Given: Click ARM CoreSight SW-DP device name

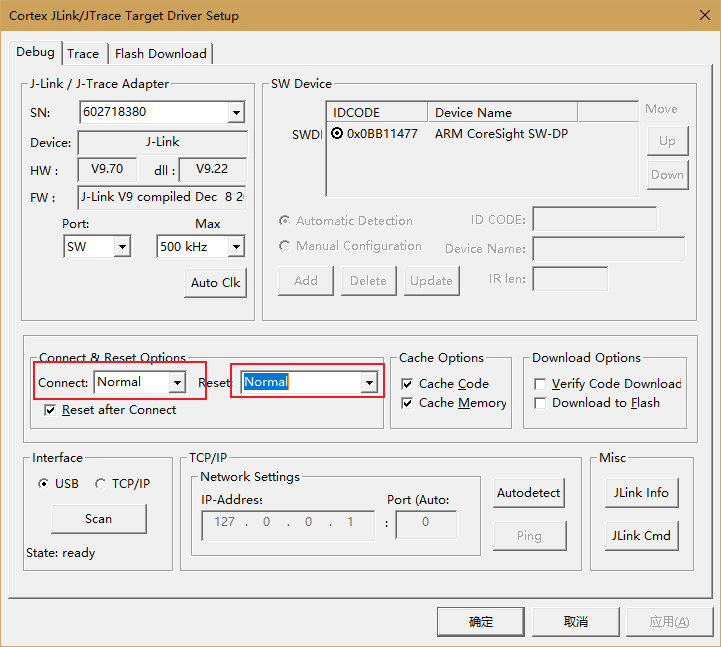Looking at the screenshot, I should click(501, 133).
